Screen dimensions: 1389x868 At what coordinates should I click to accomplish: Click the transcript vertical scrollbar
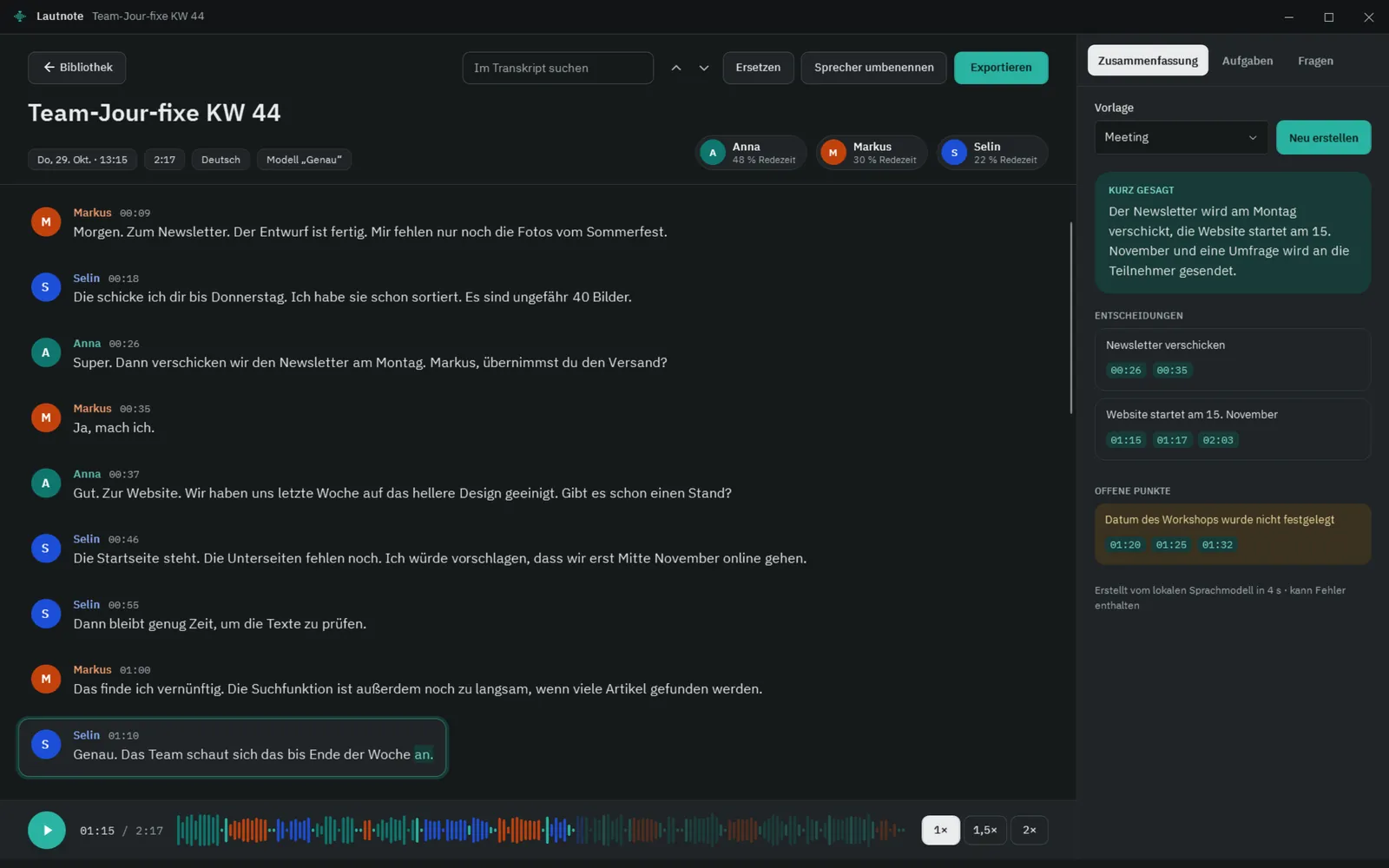1070,318
